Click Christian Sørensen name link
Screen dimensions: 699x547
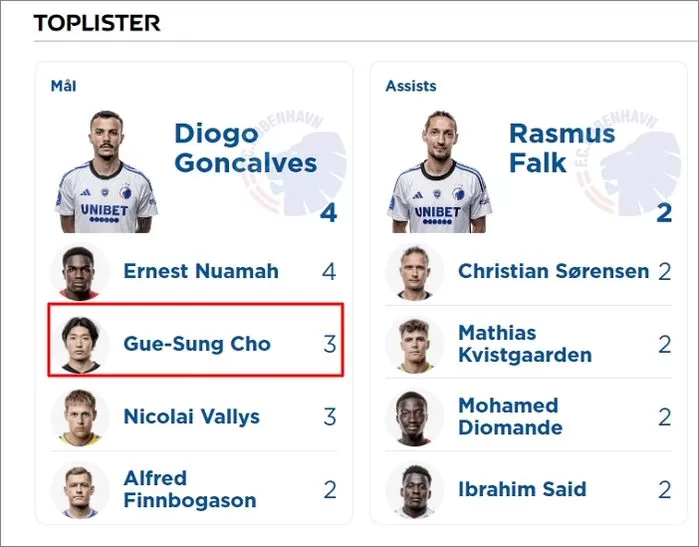click(554, 271)
